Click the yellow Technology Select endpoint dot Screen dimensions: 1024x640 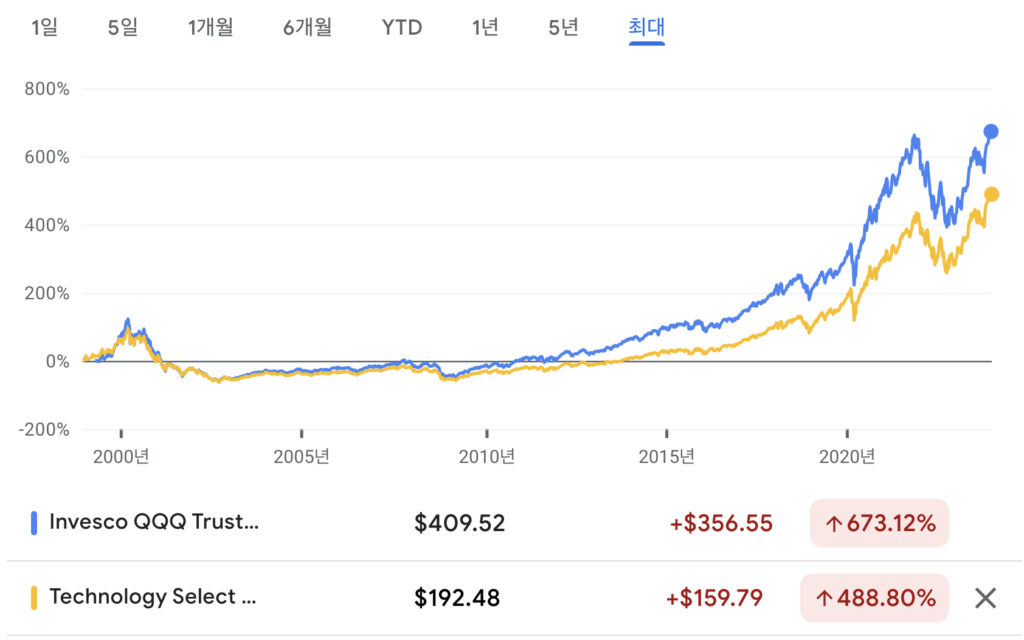[x=991, y=194]
